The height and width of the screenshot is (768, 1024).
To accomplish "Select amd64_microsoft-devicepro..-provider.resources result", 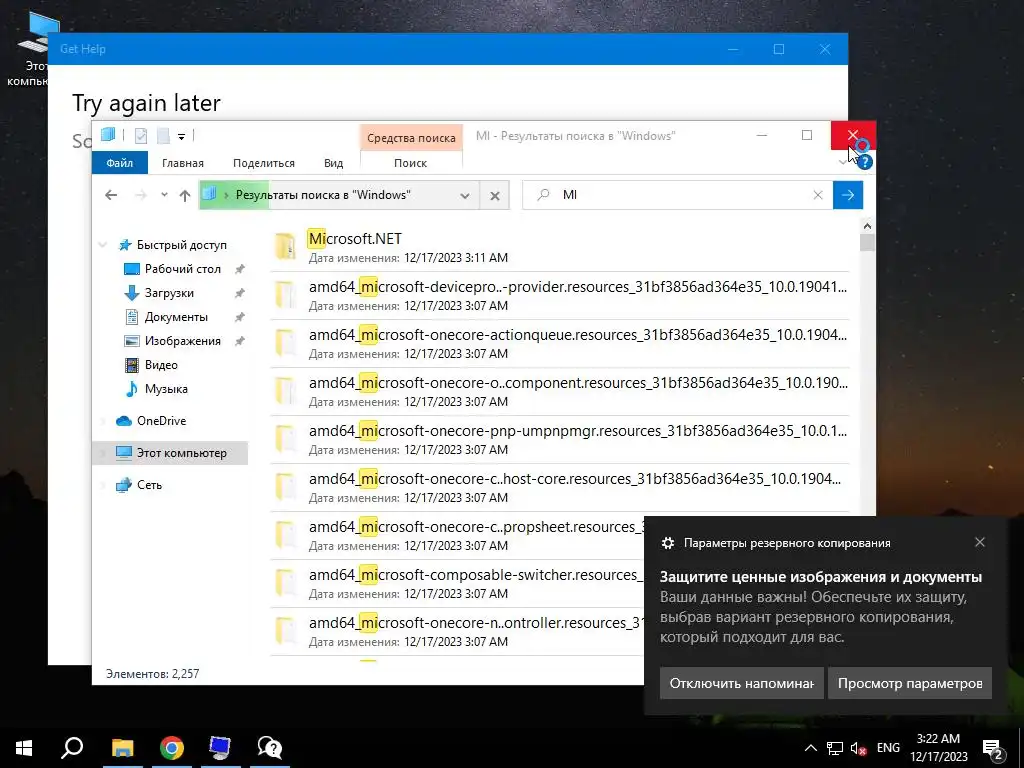I will click(x=560, y=296).
